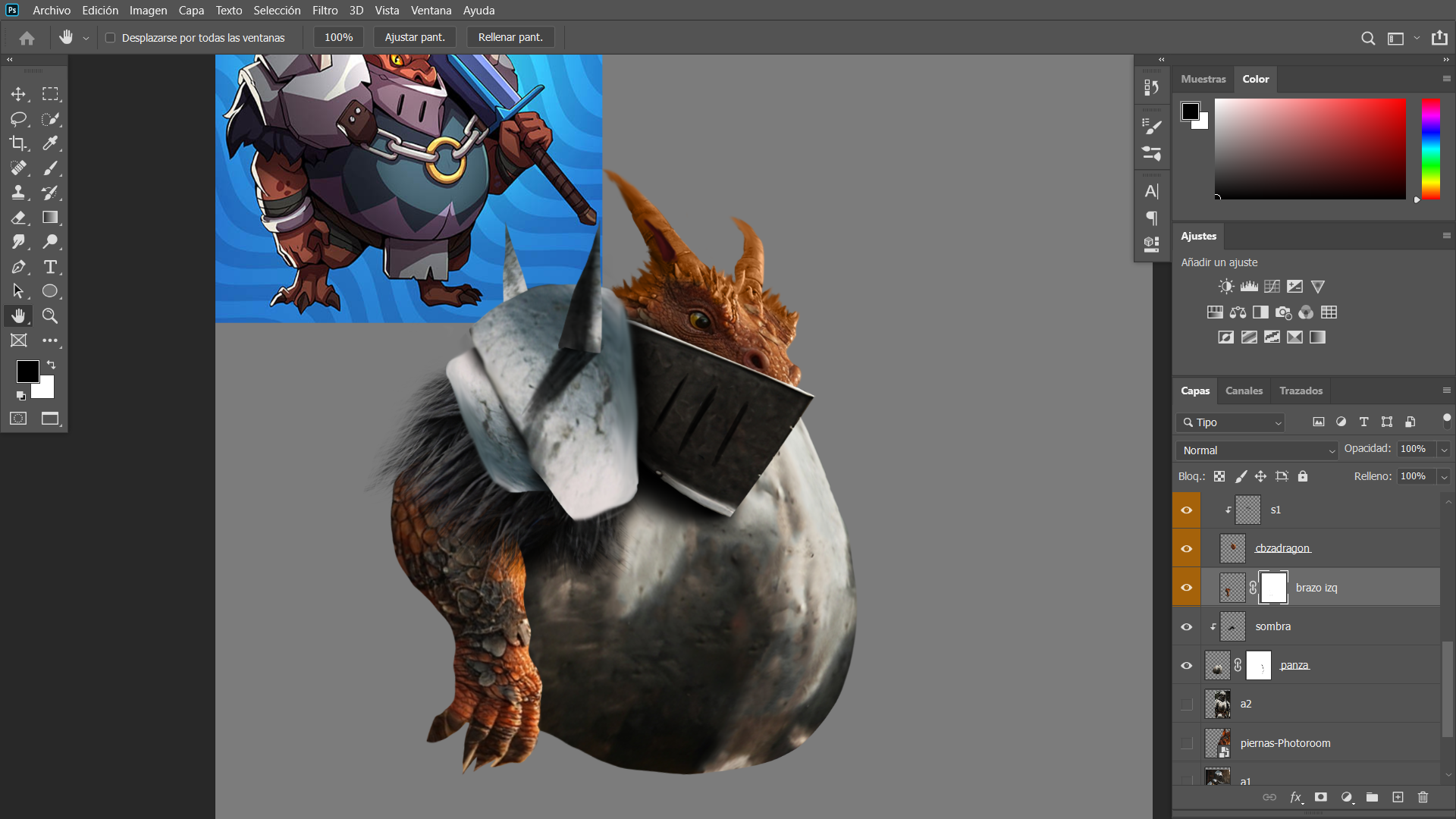Select the Zoom tool

click(50, 316)
